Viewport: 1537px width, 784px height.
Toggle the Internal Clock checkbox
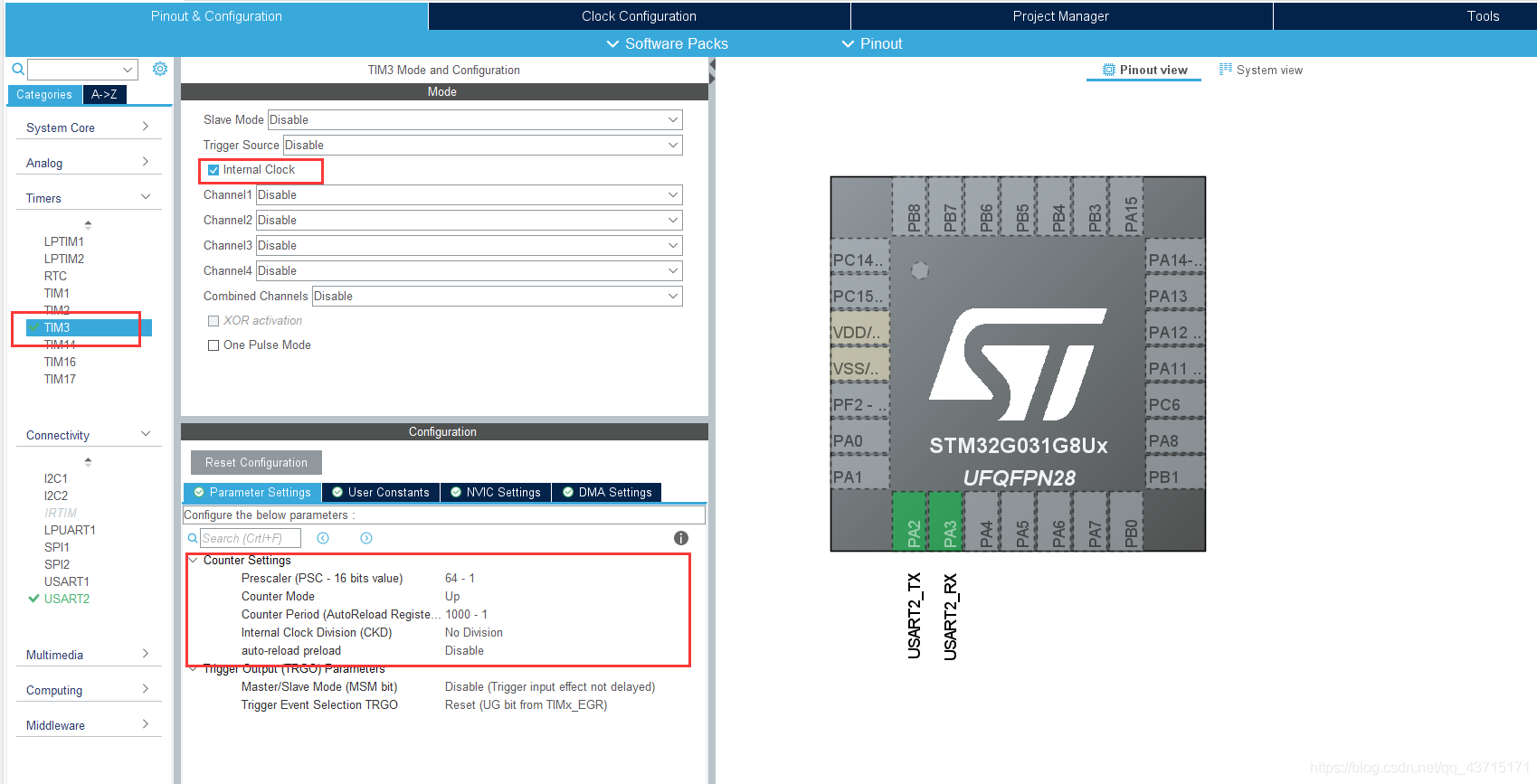click(213, 170)
